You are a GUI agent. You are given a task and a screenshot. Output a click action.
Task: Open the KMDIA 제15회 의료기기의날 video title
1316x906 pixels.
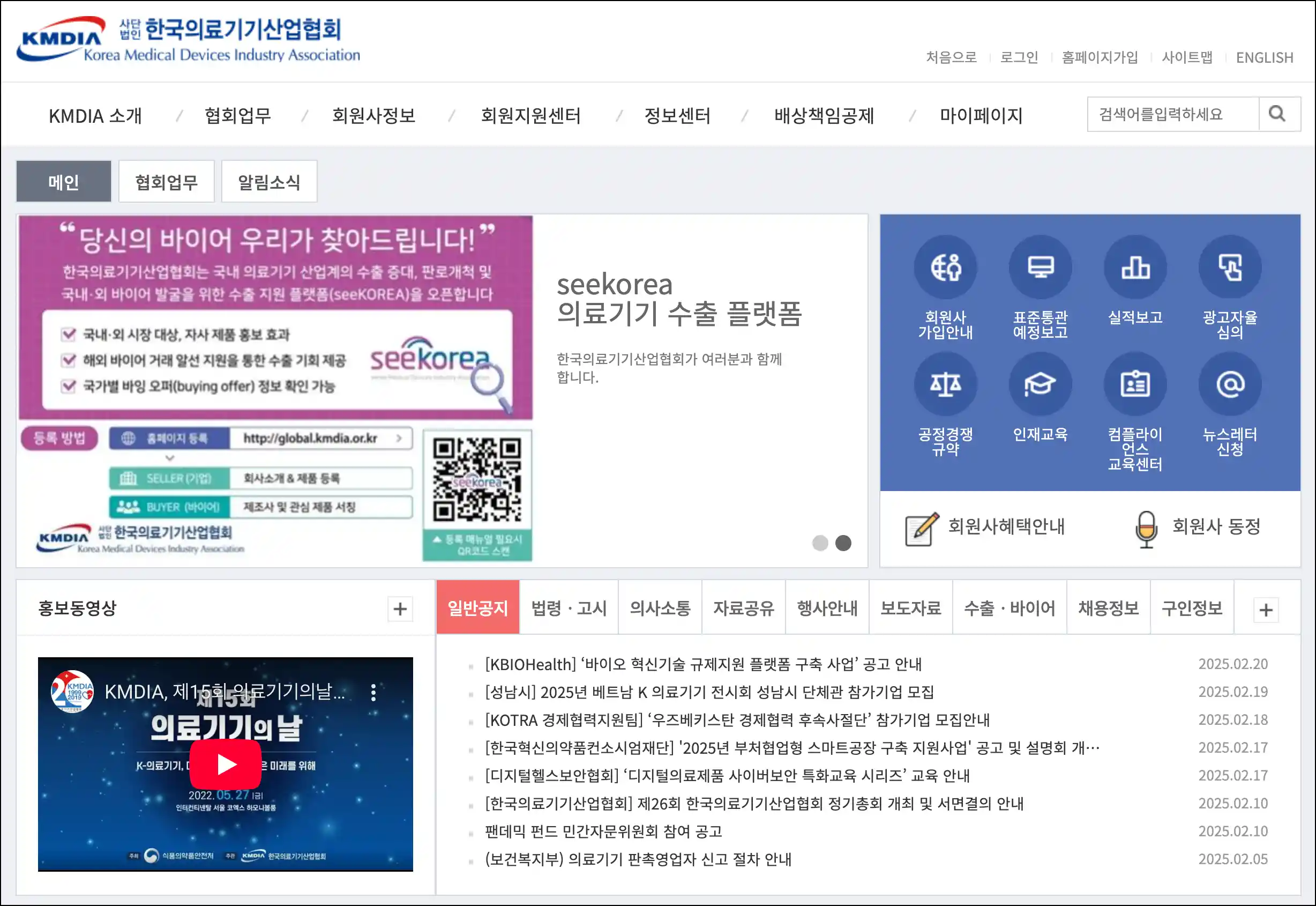(225, 692)
